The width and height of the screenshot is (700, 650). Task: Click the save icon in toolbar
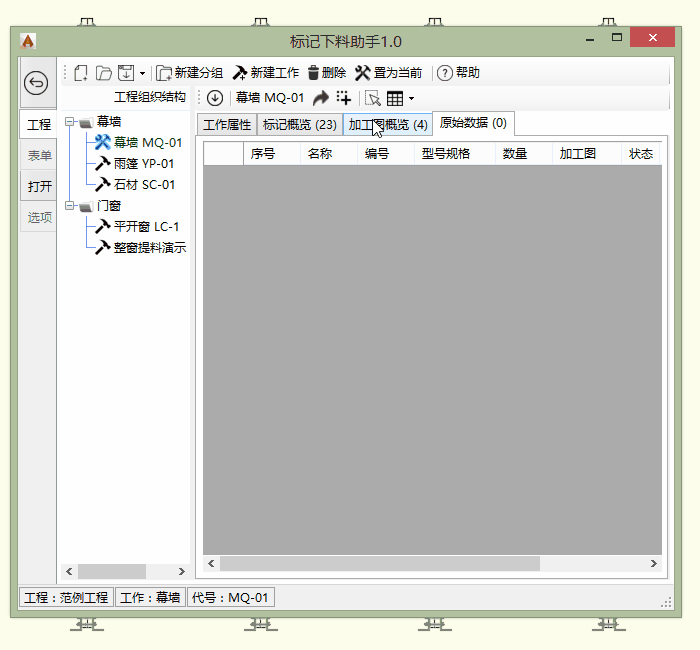(x=126, y=73)
